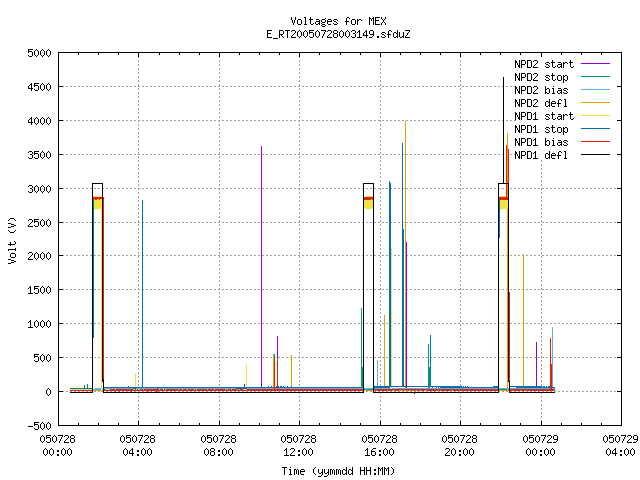The image size is (640, 480).
Task: Click the tall purple spike near 3600 V
Action: [261, 265]
